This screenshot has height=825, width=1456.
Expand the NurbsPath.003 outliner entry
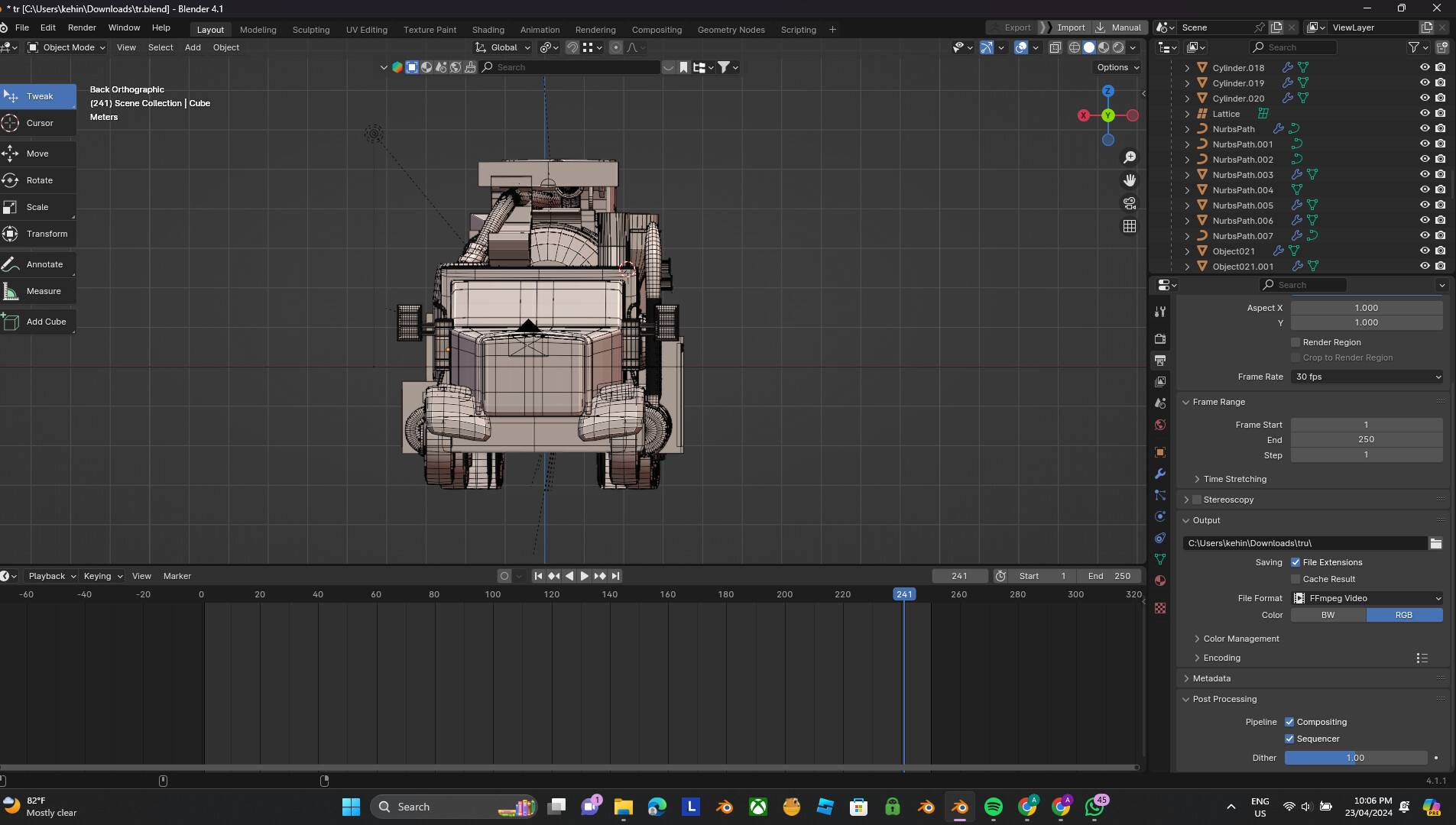[x=1186, y=174]
